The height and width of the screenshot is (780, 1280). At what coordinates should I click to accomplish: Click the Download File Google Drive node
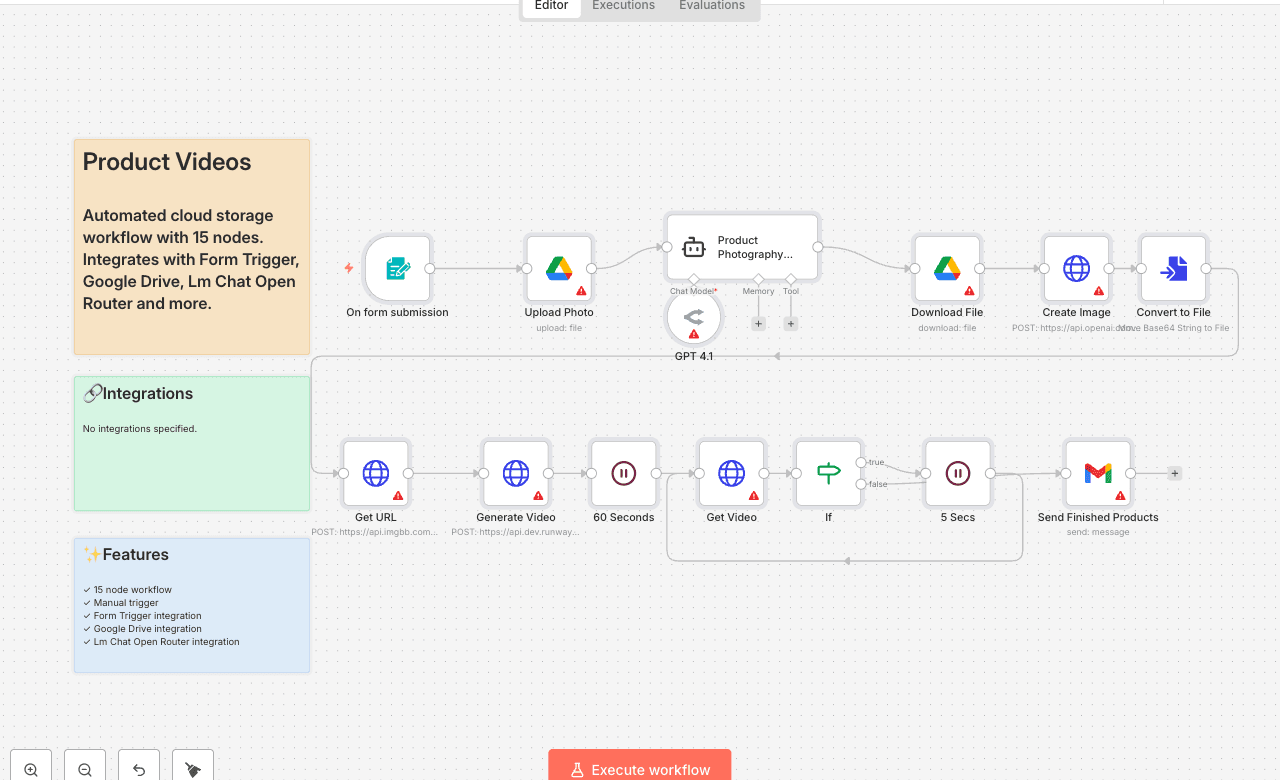click(x=946, y=268)
